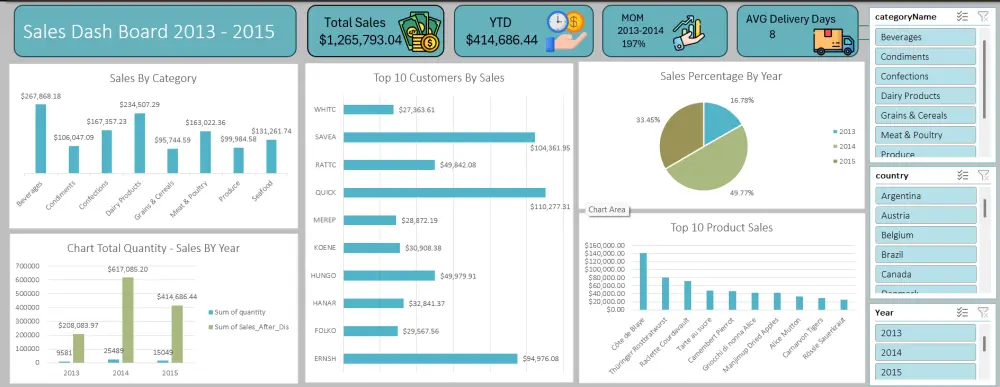Viewport: 1000px width, 387px height.
Task: Click the country slicer scrollbar
Action: tap(986, 208)
